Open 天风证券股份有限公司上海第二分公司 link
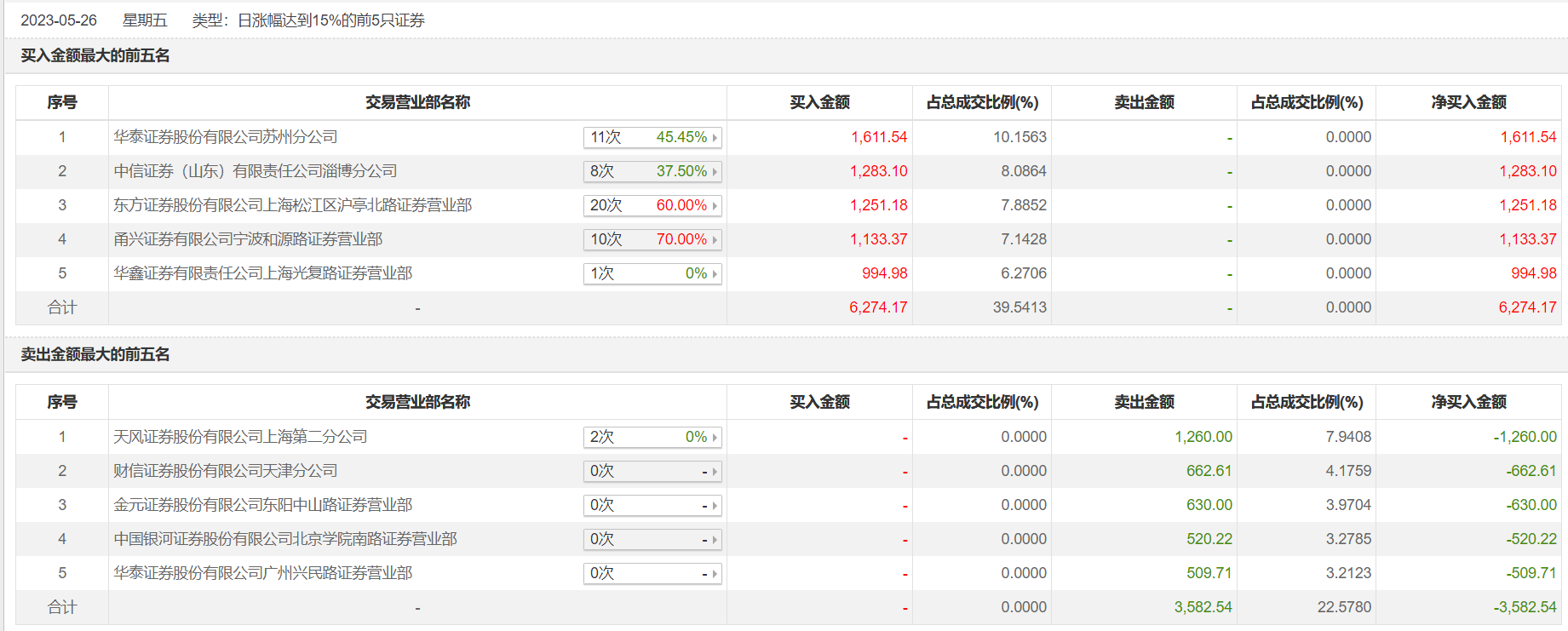Viewport: 1568px width, 631px height. click(x=240, y=437)
